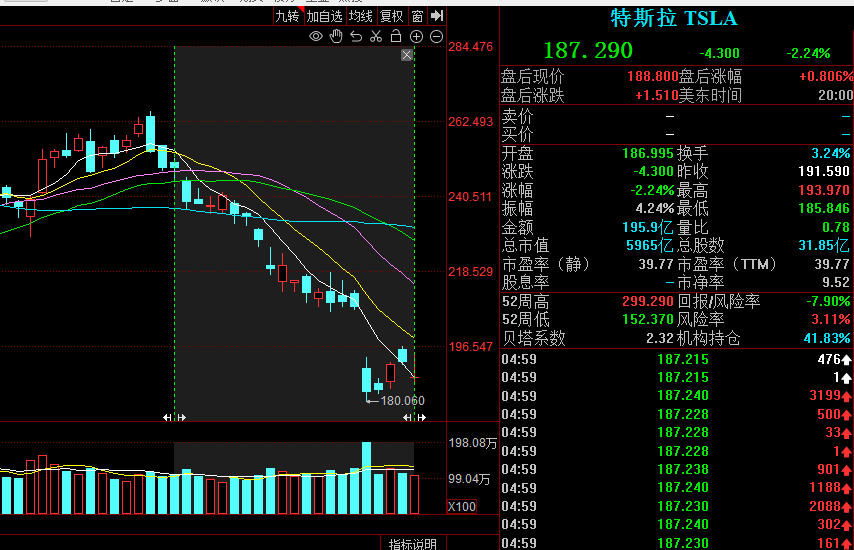This screenshot has width=854, height=550.
Task: Click the 市净率 value 9.52
Action: coord(836,282)
